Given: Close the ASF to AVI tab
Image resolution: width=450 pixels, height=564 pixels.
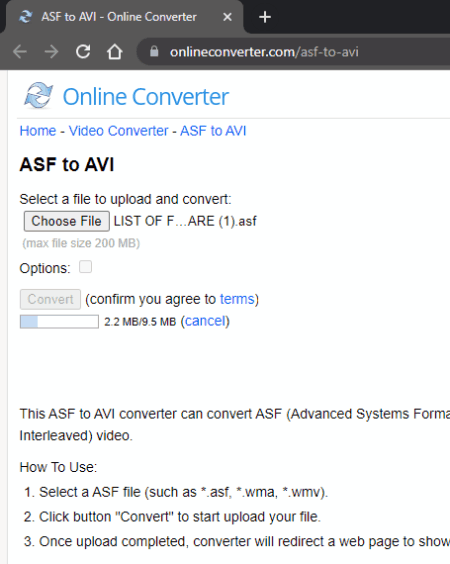Looking at the screenshot, I should (x=227, y=17).
